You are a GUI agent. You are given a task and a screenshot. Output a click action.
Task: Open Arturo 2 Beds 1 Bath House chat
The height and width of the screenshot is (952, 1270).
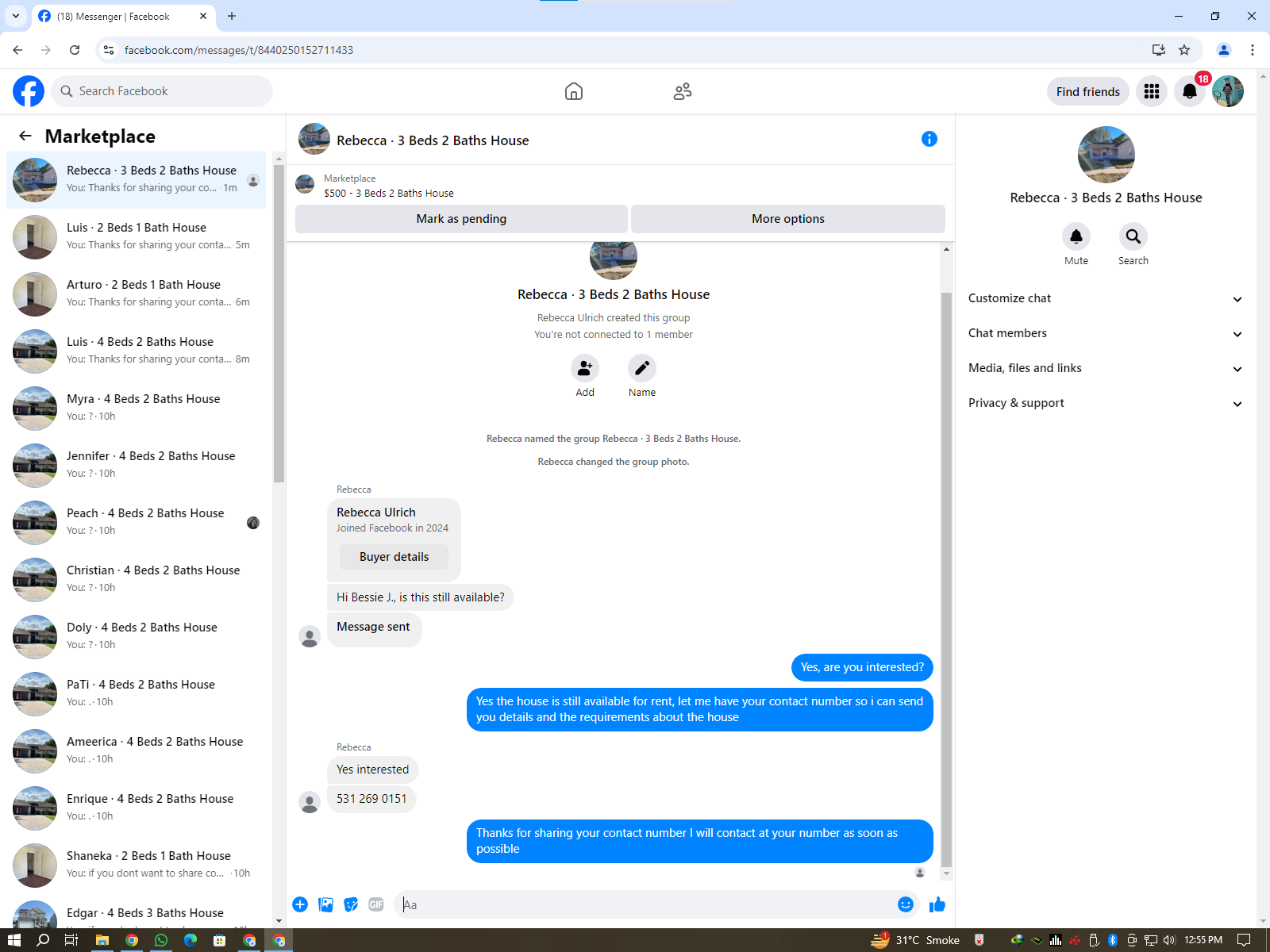pos(137,294)
